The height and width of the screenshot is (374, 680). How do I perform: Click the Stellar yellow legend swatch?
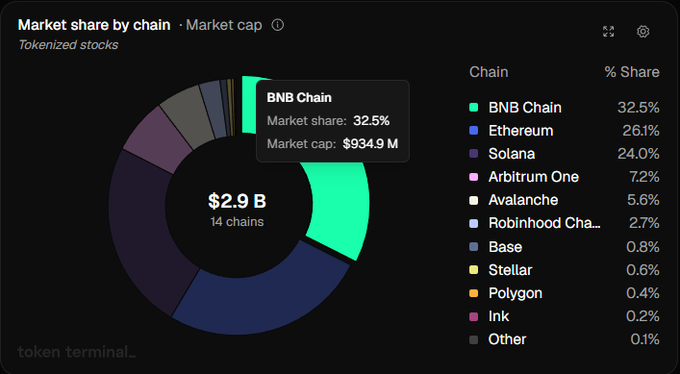point(474,270)
